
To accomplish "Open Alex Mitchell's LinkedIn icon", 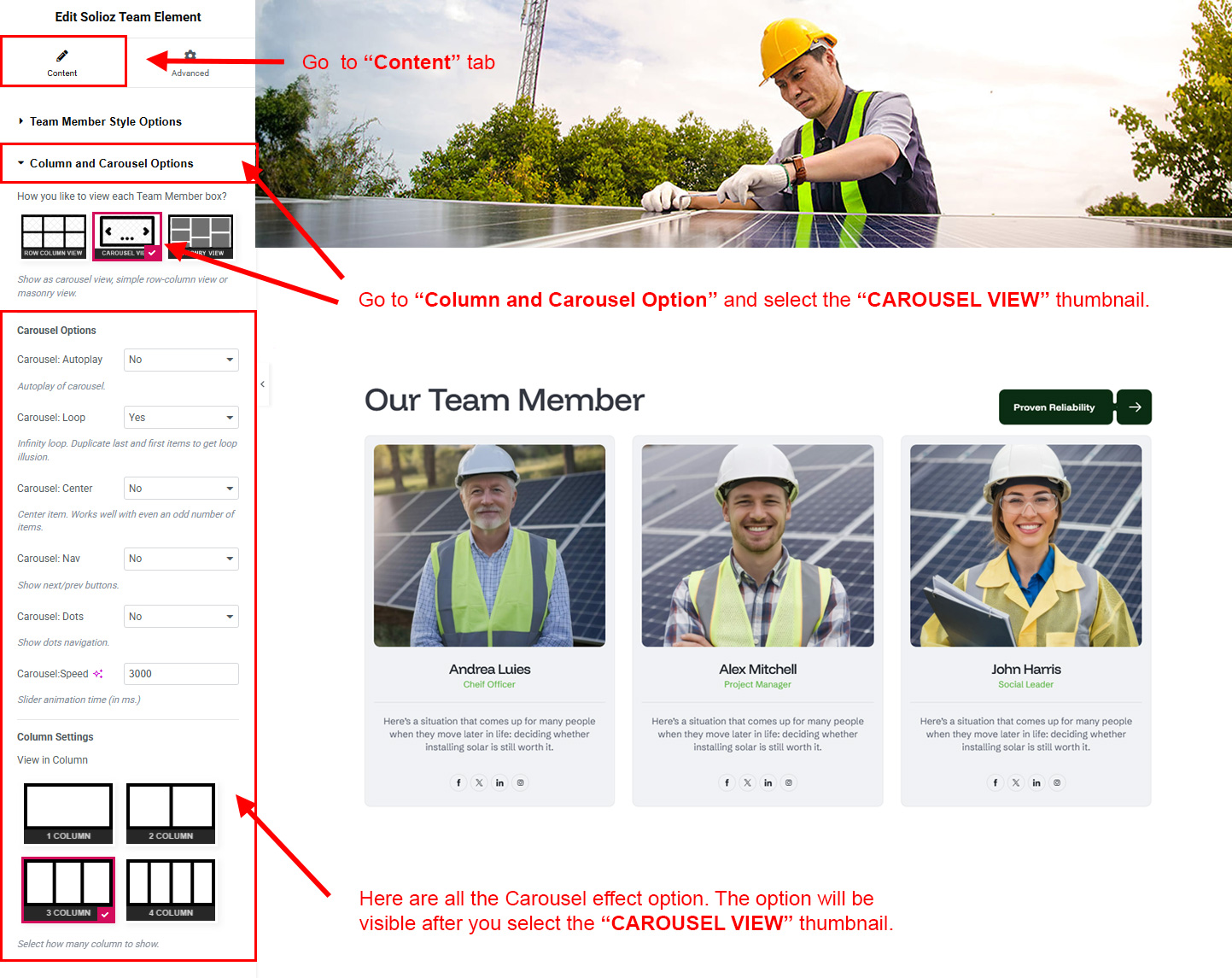I will tap(768, 782).
